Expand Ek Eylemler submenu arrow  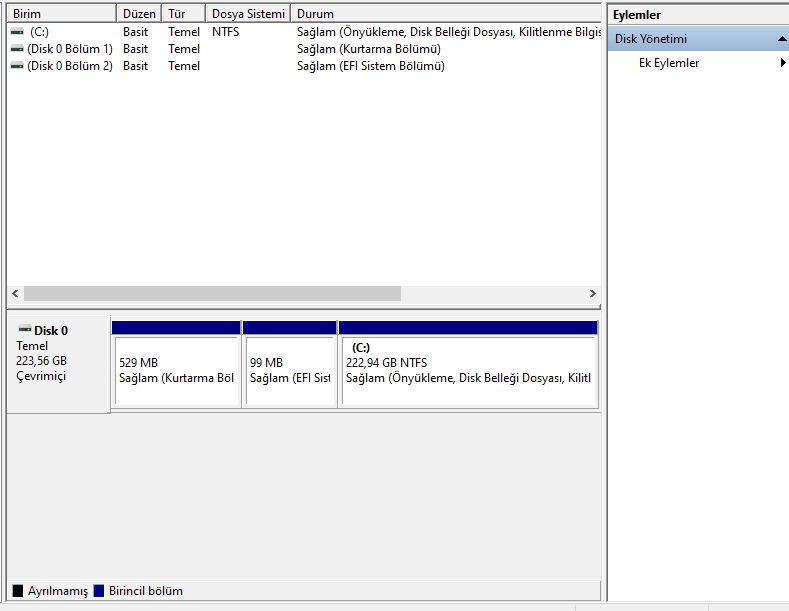click(783, 62)
